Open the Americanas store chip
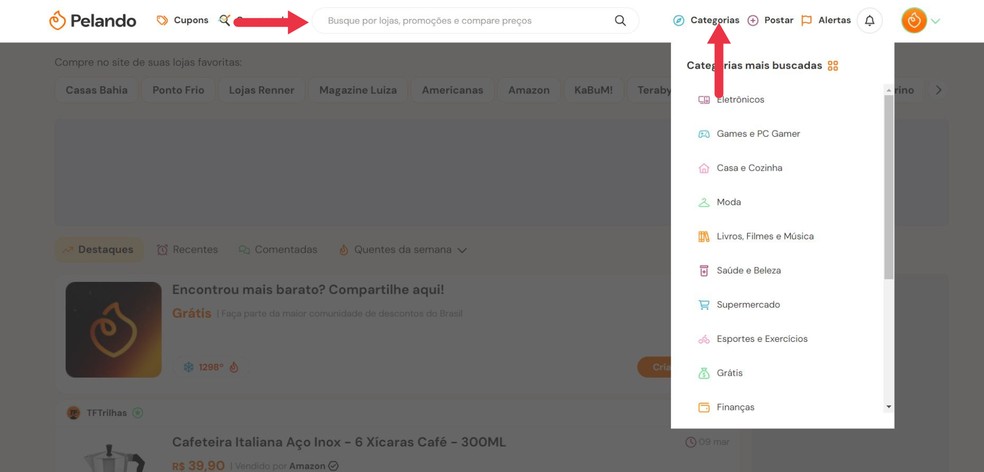The width and height of the screenshot is (984, 472). (x=452, y=90)
